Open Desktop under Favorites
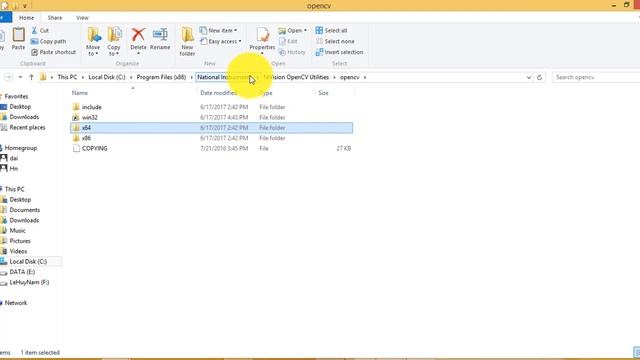Screen dimensions: 640x360 [x=20, y=107]
